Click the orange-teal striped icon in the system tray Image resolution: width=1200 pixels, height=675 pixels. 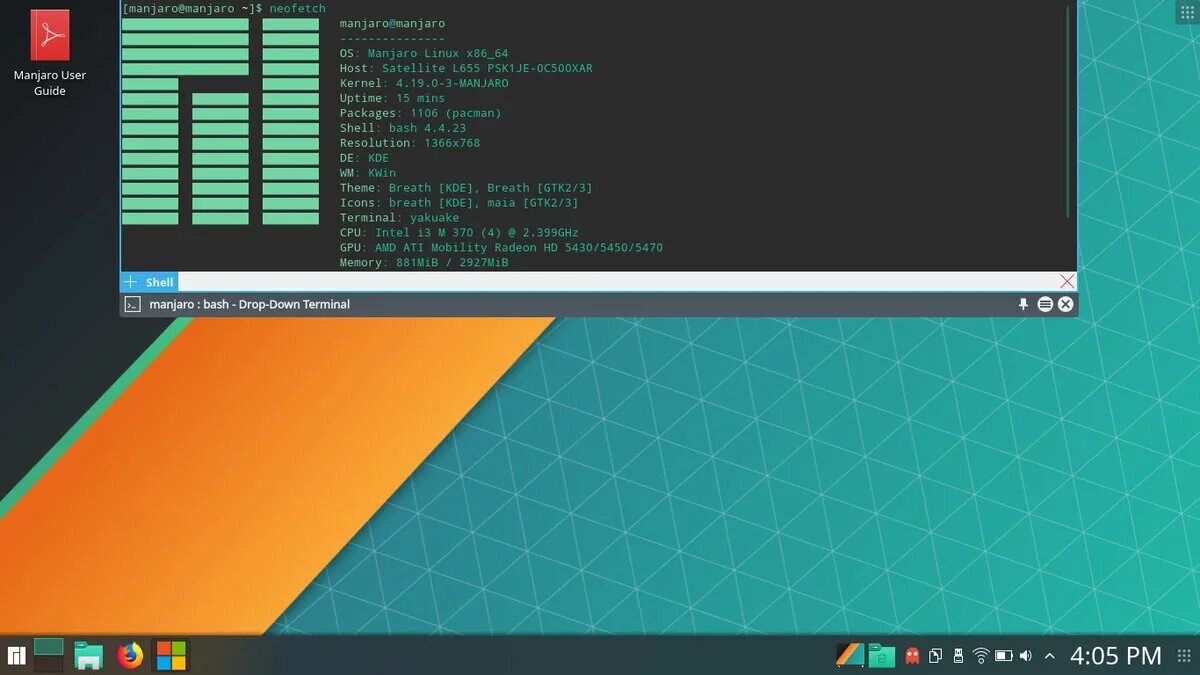pos(850,656)
